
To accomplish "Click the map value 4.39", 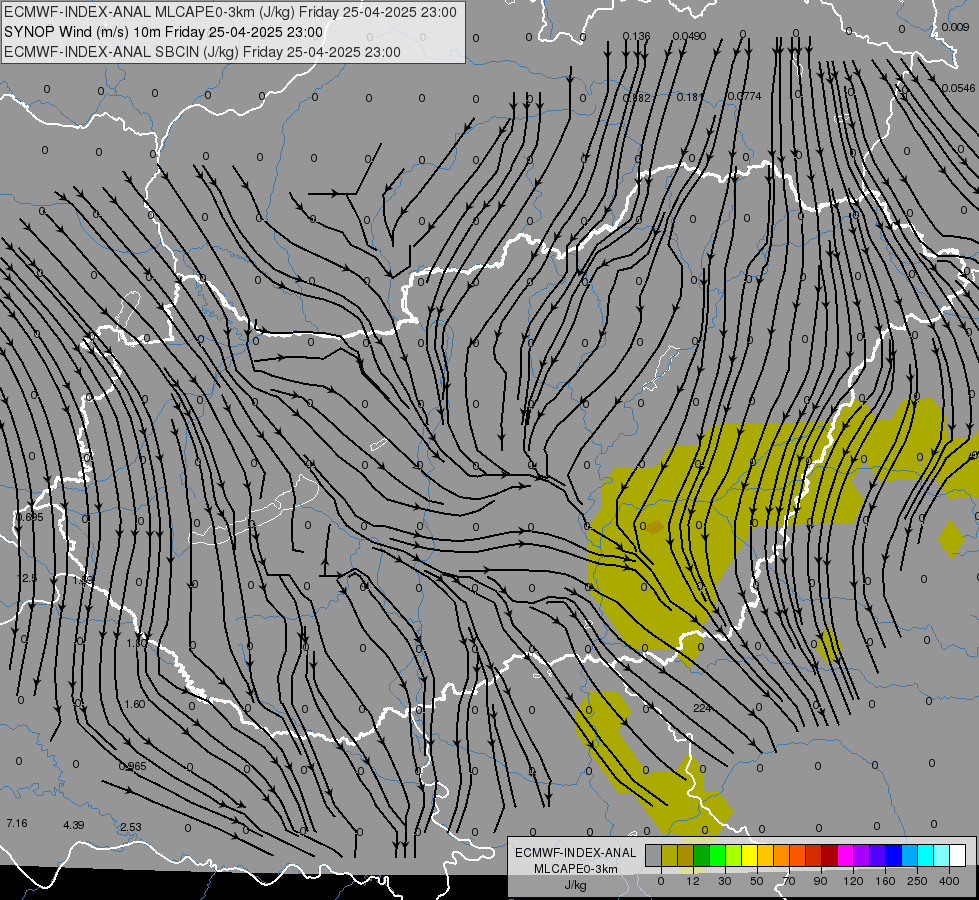I will coord(74,825).
